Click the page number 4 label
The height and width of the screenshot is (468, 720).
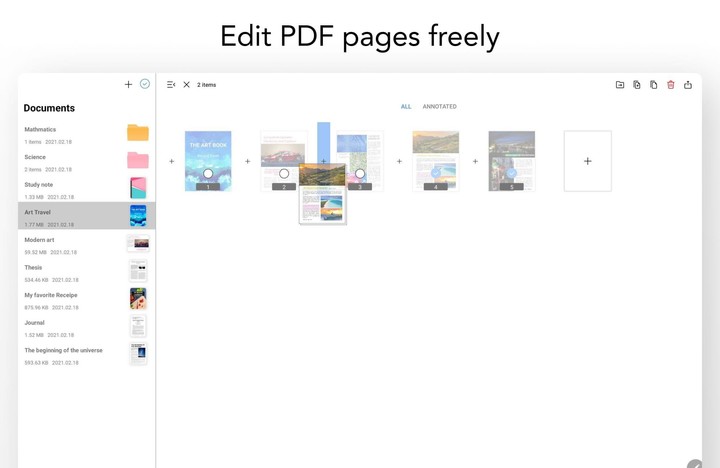[436, 187]
